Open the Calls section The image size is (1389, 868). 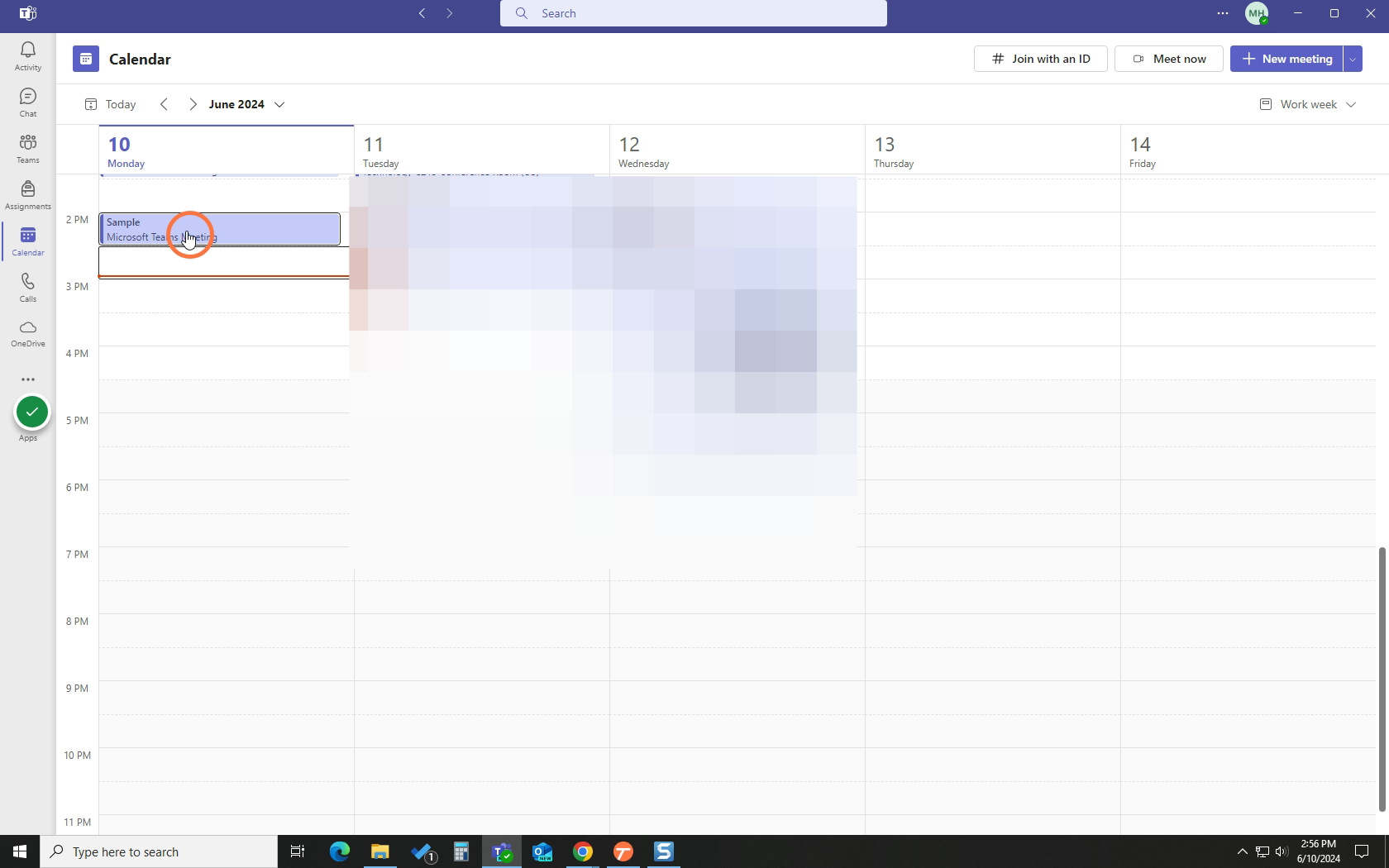coord(27,288)
